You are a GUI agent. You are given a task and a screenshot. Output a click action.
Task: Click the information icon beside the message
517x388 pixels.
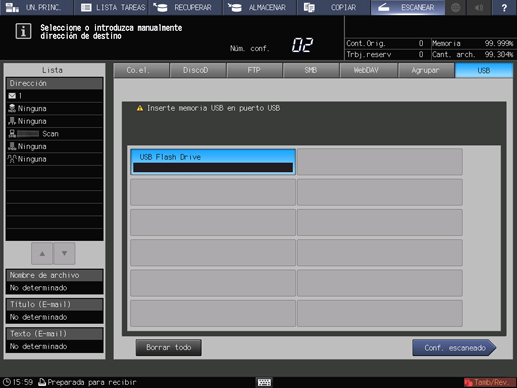(x=23, y=31)
